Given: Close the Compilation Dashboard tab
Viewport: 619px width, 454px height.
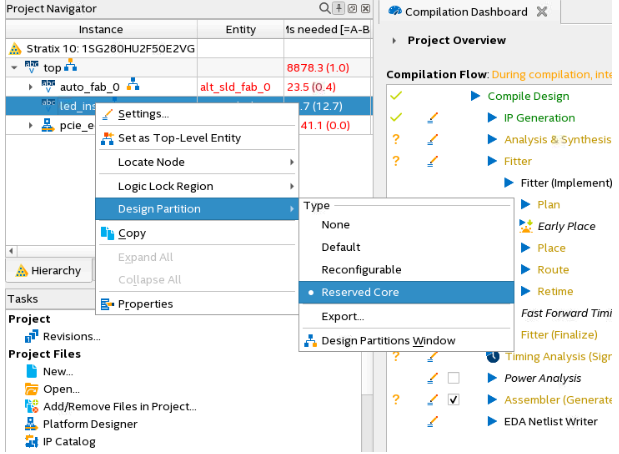Looking at the screenshot, I should (x=542, y=12).
